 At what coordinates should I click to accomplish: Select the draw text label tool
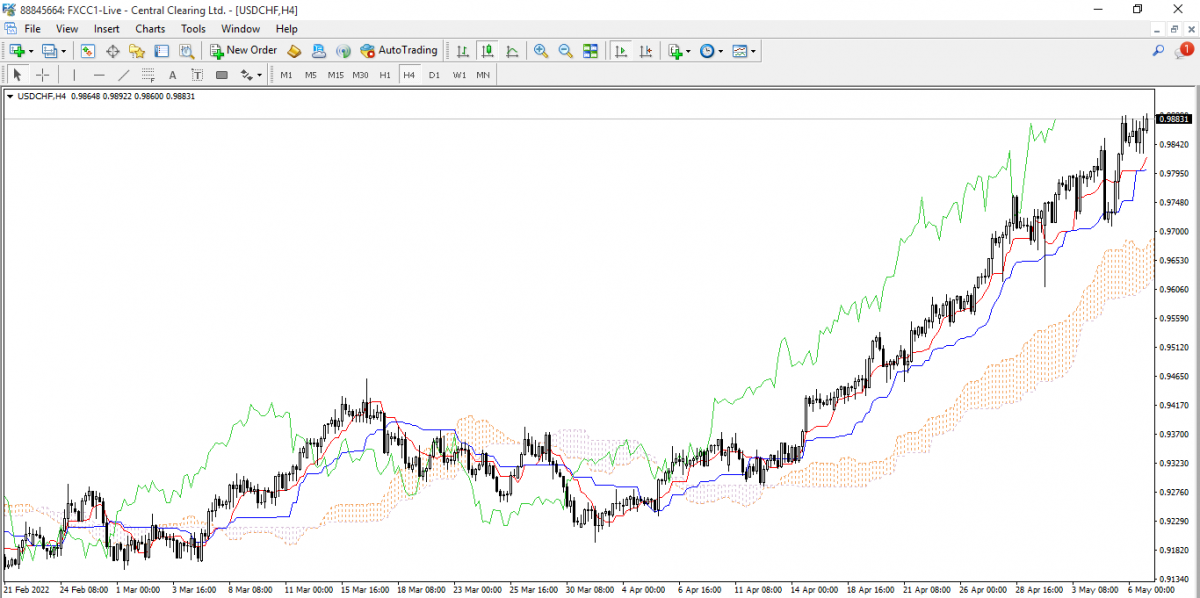coord(197,75)
